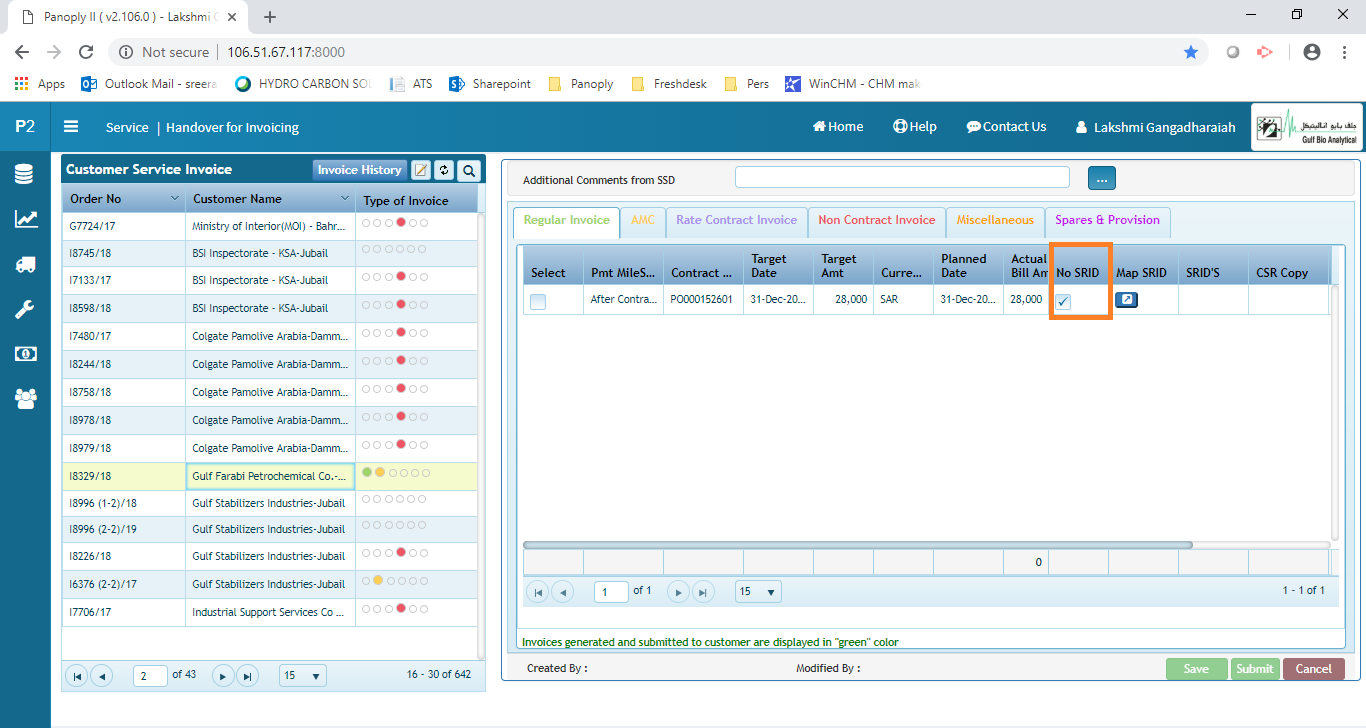This screenshot has width=1366, height=728.
Task: Open the money finance sidebar icon
Action: [x=25, y=354]
